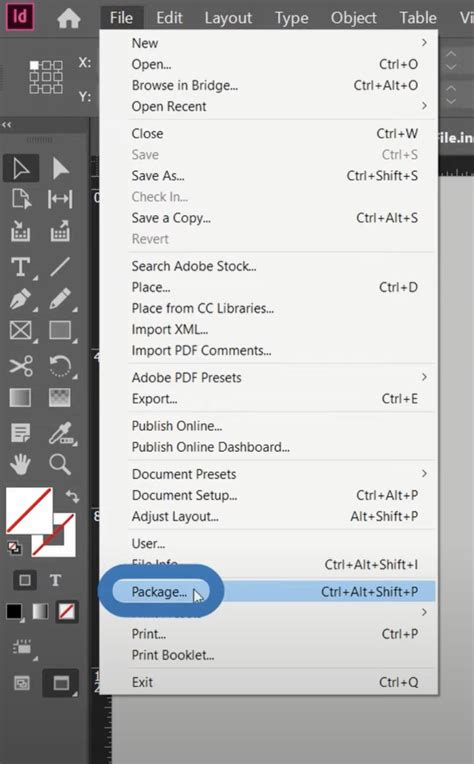Image resolution: width=474 pixels, height=764 pixels.
Task: Click the Fill color box
Action: (29, 510)
